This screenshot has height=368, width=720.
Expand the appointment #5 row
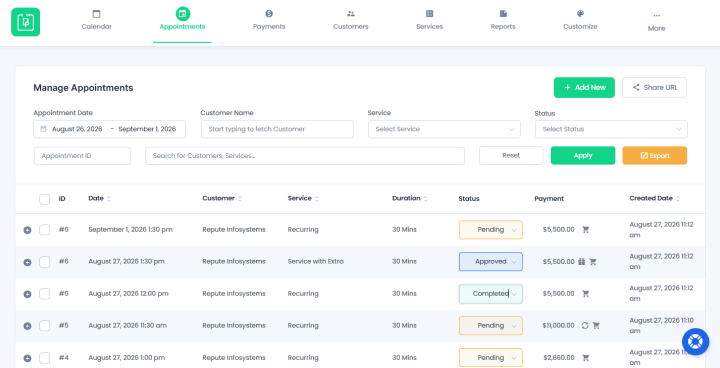point(28,326)
